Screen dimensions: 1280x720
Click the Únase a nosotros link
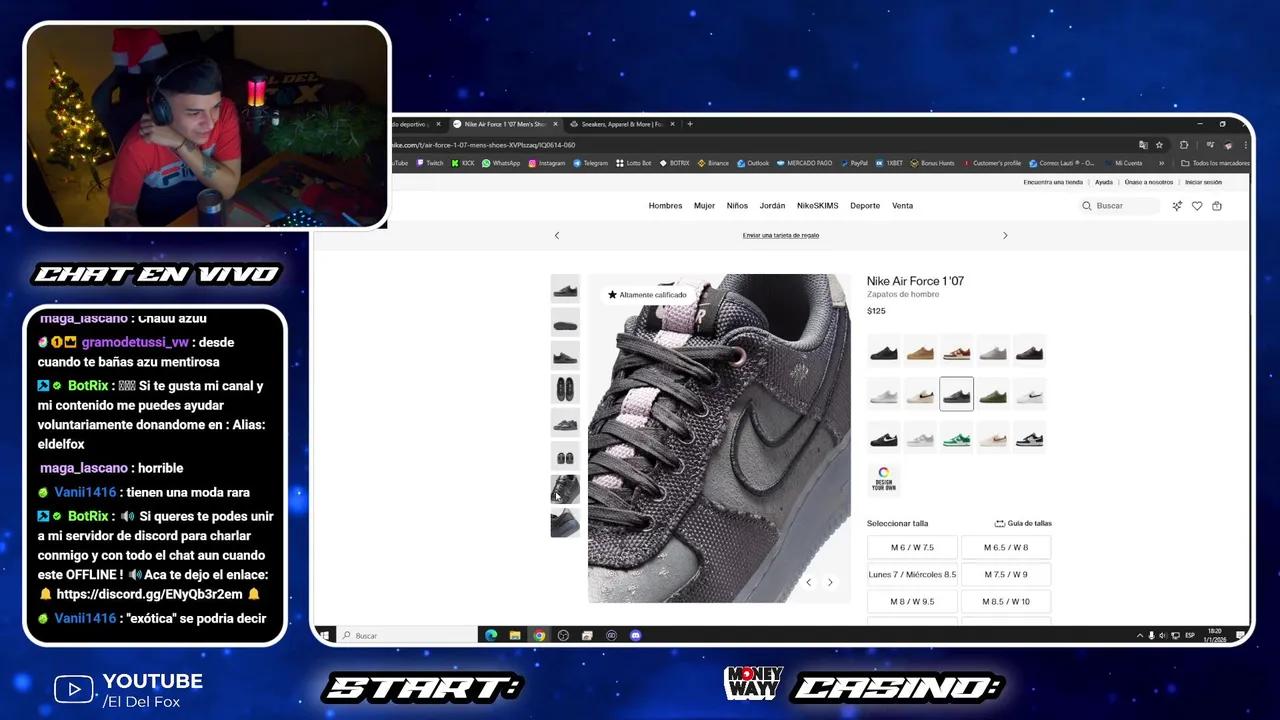tap(1149, 182)
